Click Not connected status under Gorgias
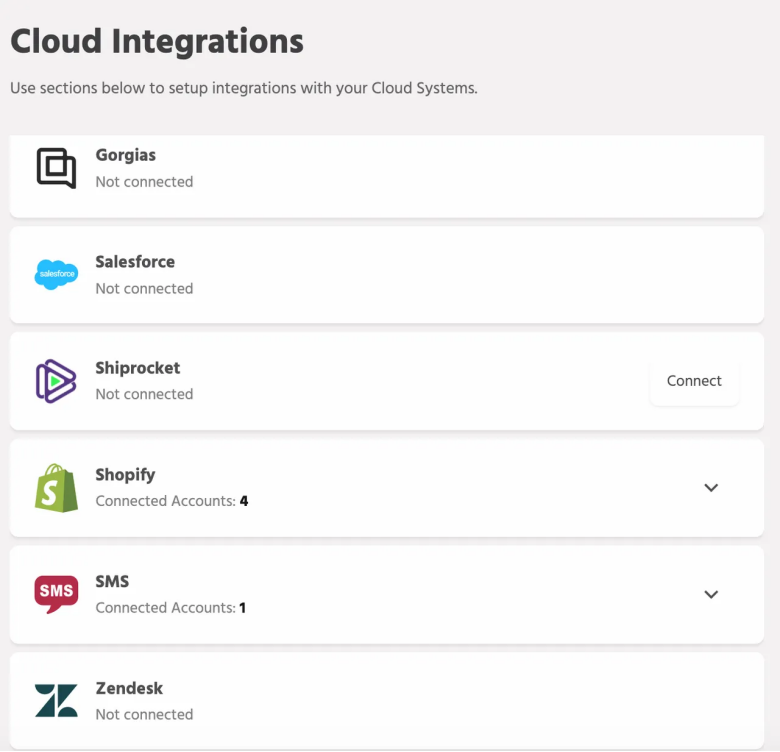Screen dimensions: 780x752 (x=144, y=182)
